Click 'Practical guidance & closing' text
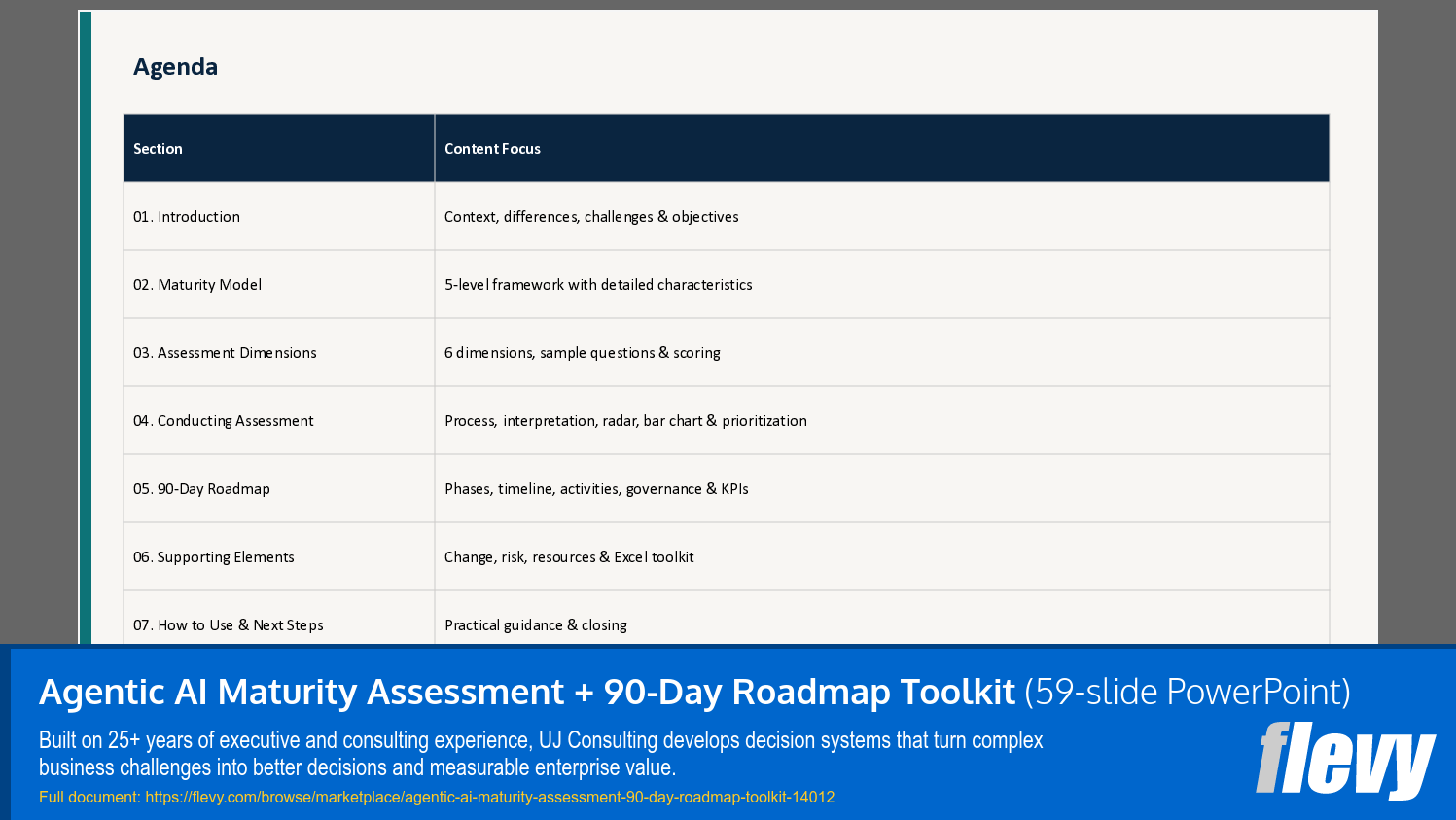The width and height of the screenshot is (1456, 820). point(536,625)
